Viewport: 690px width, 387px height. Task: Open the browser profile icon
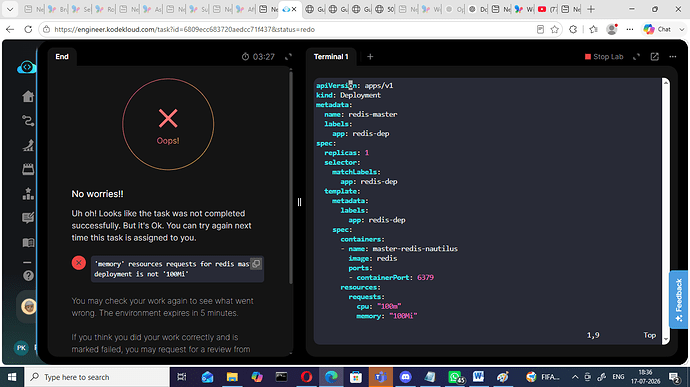pyautogui.click(x=612, y=29)
